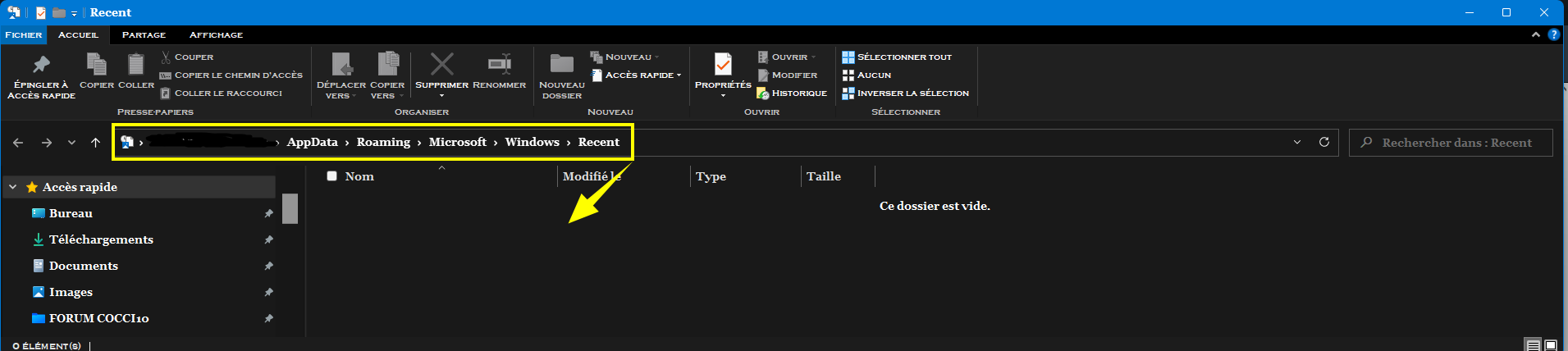Open the Nouveau élément dropdown
The image size is (1568, 351).
[x=624, y=57]
